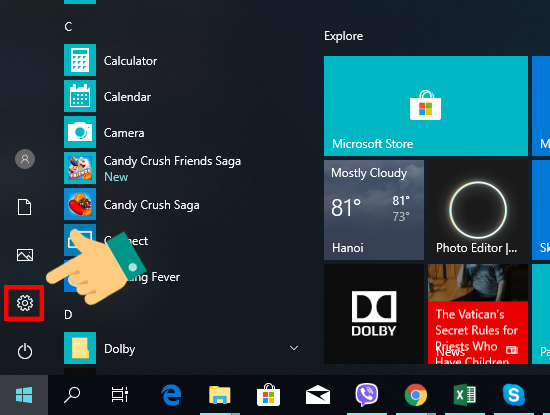Launch Candy Crush Friends Saga icon
550x415 pixels.
coord(80,168)
